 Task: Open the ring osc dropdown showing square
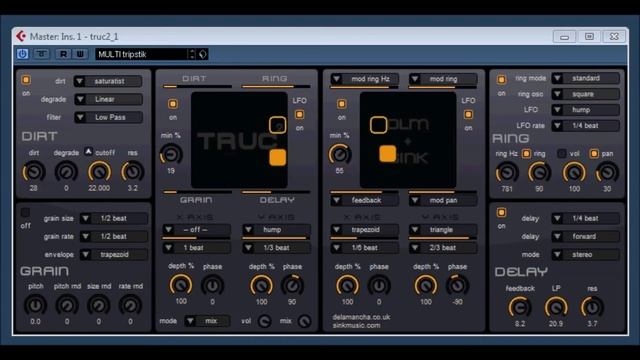pos(585,94)
